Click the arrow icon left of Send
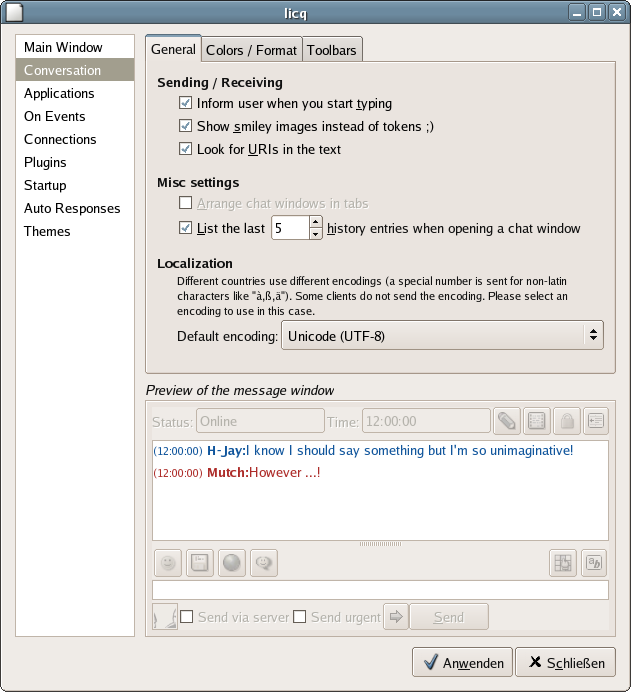This screenshot has width=631, height=692. [x=396, y=617]
